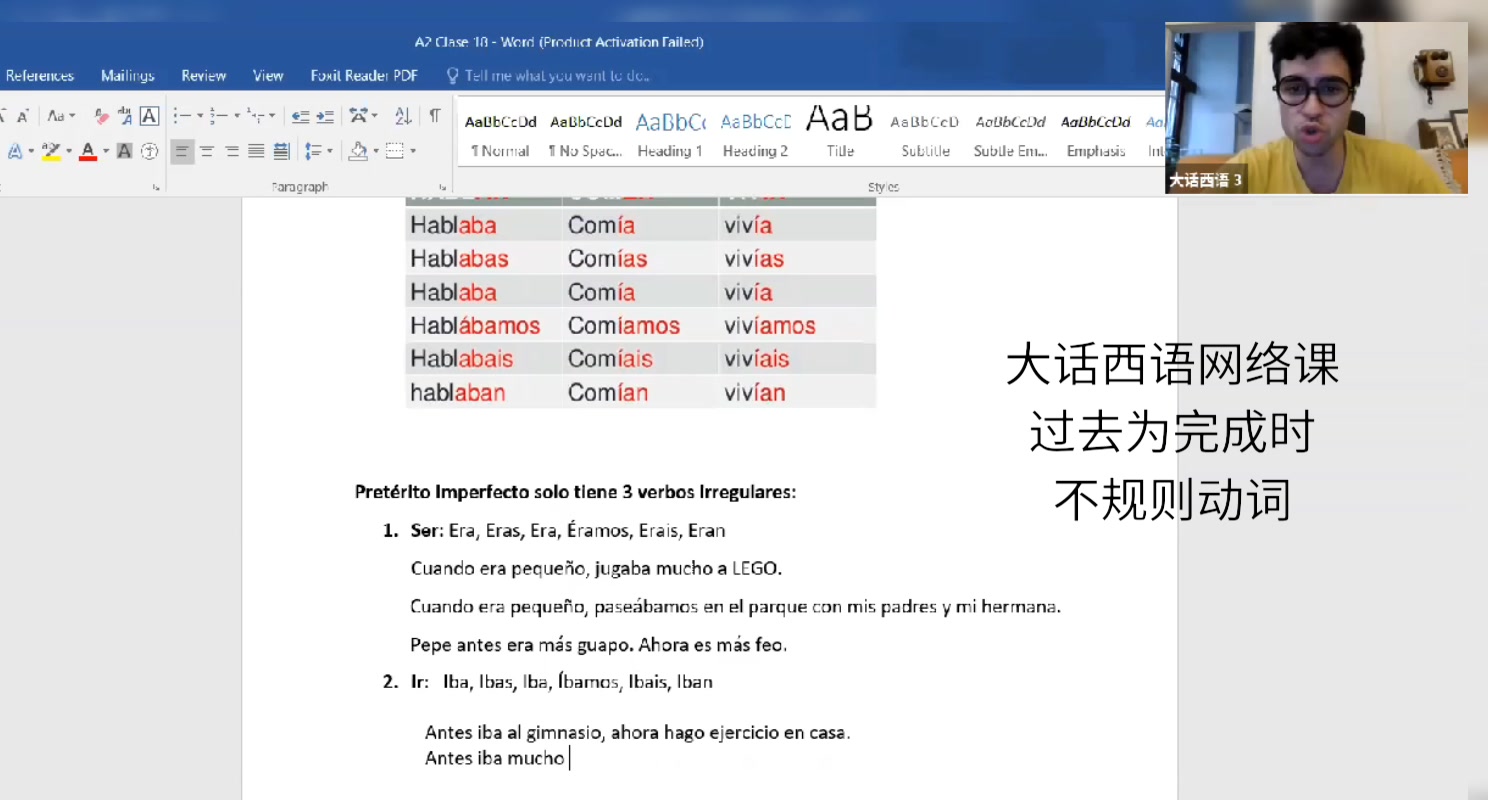1488x800 pixels.
Task: Click the Character Shading icon
Action: 124,151
